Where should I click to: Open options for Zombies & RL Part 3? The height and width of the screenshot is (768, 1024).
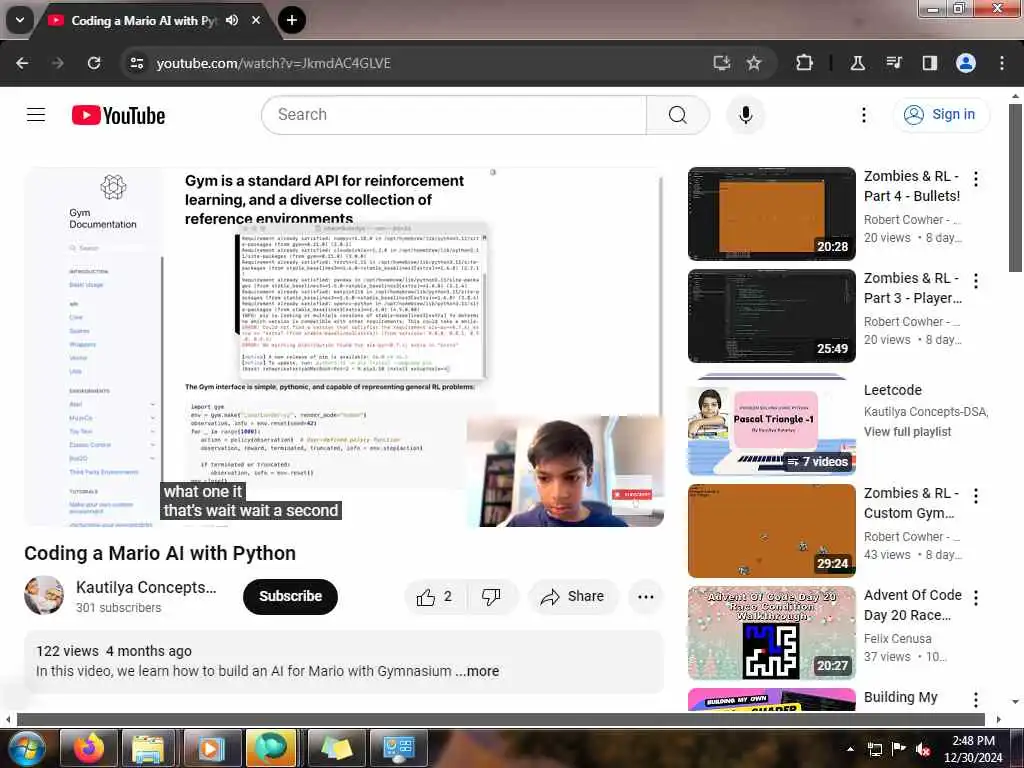click(x=976, y=281)
